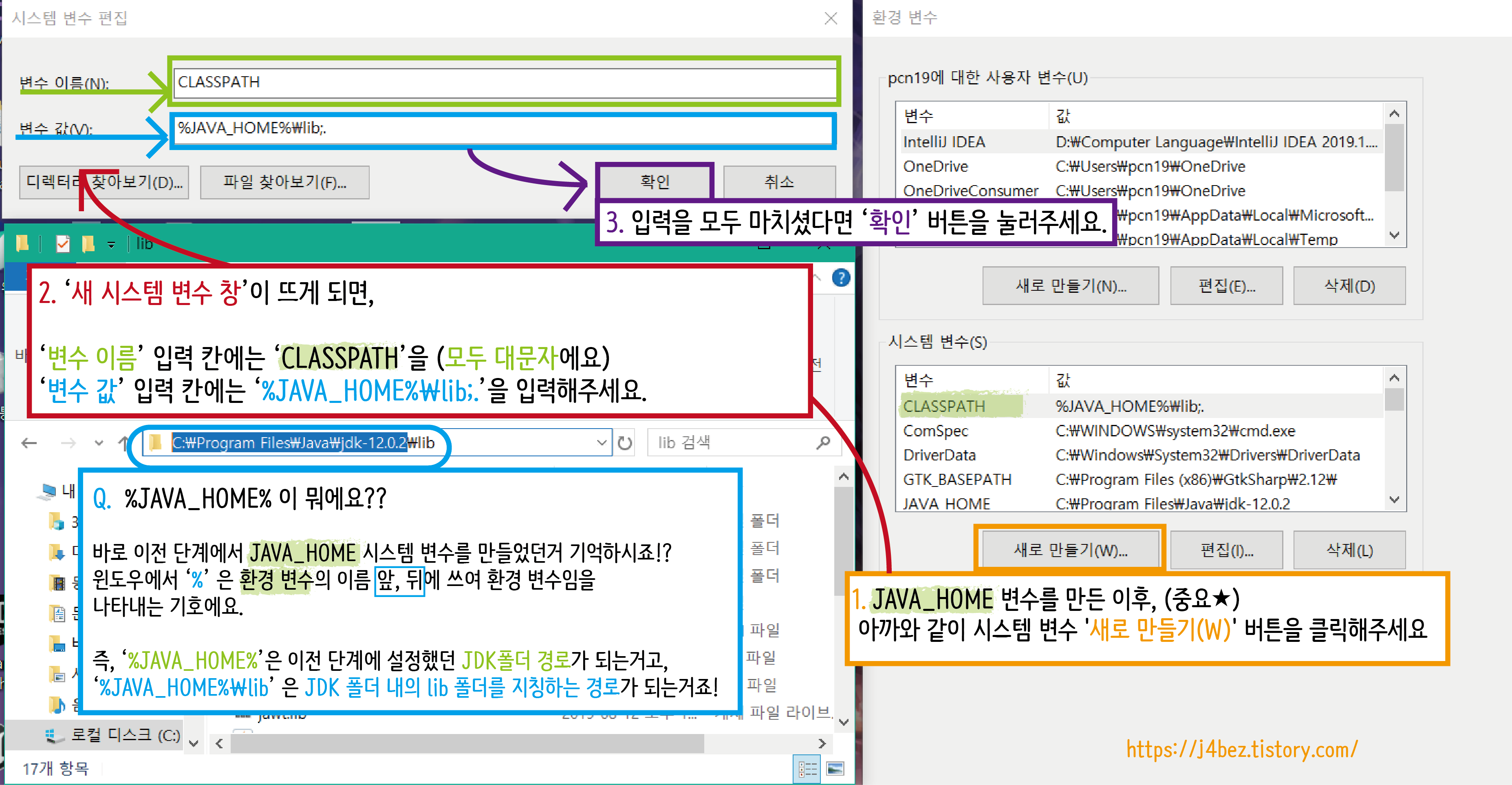Open the recent locations chevron dropdown
Viewport: 1512px width, 785px height.
[x=99, y=443]
